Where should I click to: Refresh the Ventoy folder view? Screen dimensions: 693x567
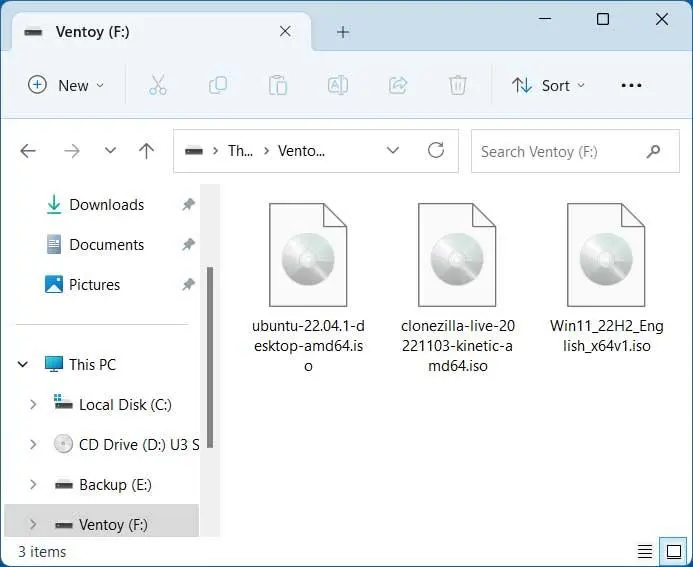click(x=436, y=150)
